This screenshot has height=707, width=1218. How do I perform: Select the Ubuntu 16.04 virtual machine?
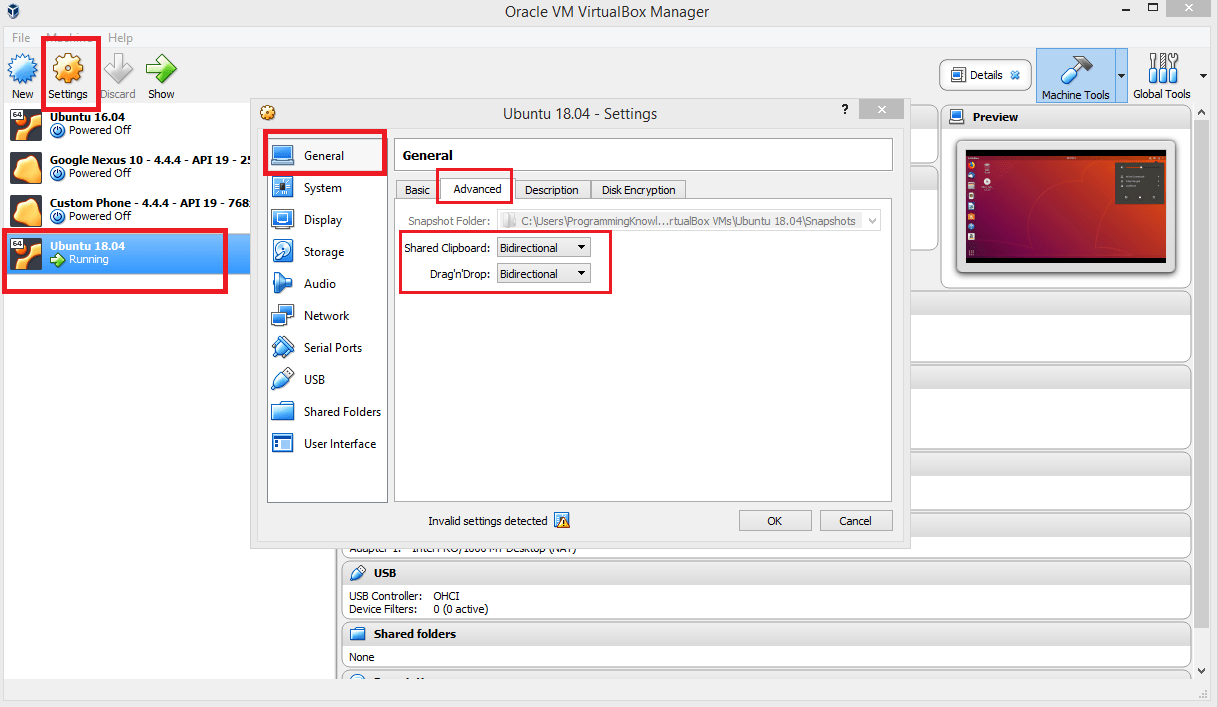(125, 123)
